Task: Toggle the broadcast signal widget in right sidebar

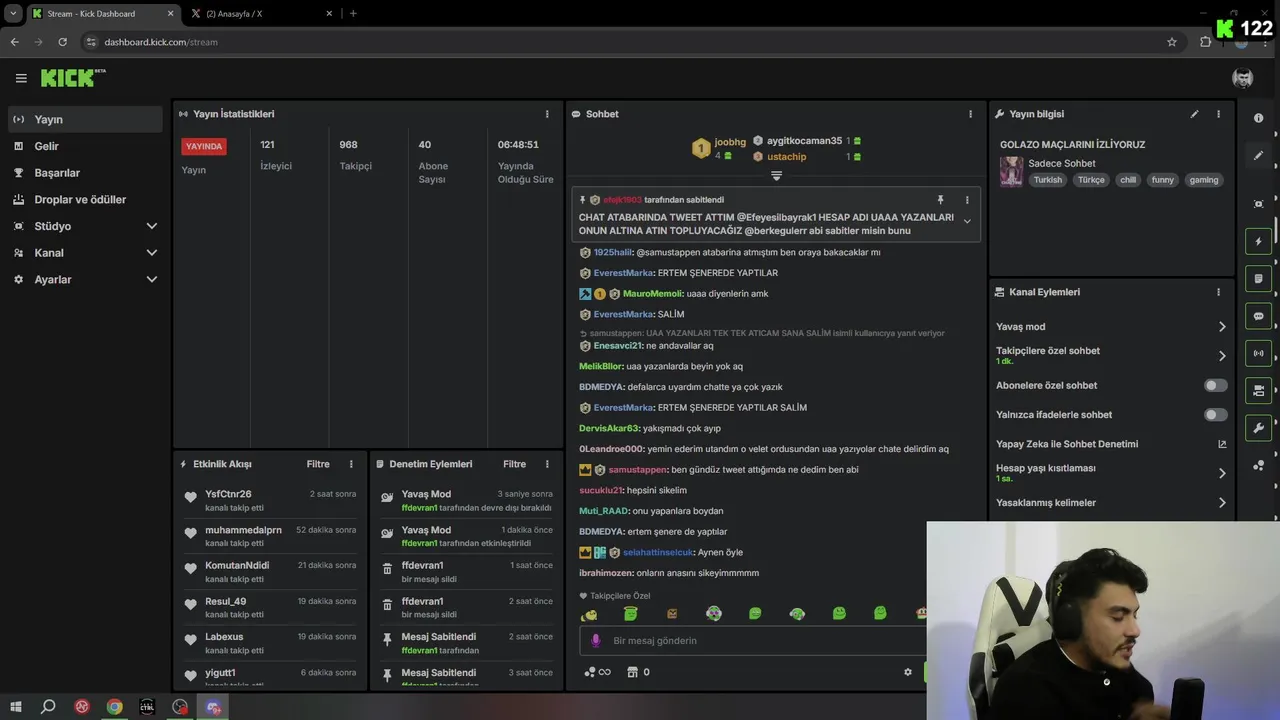Action: [1258, 353]
